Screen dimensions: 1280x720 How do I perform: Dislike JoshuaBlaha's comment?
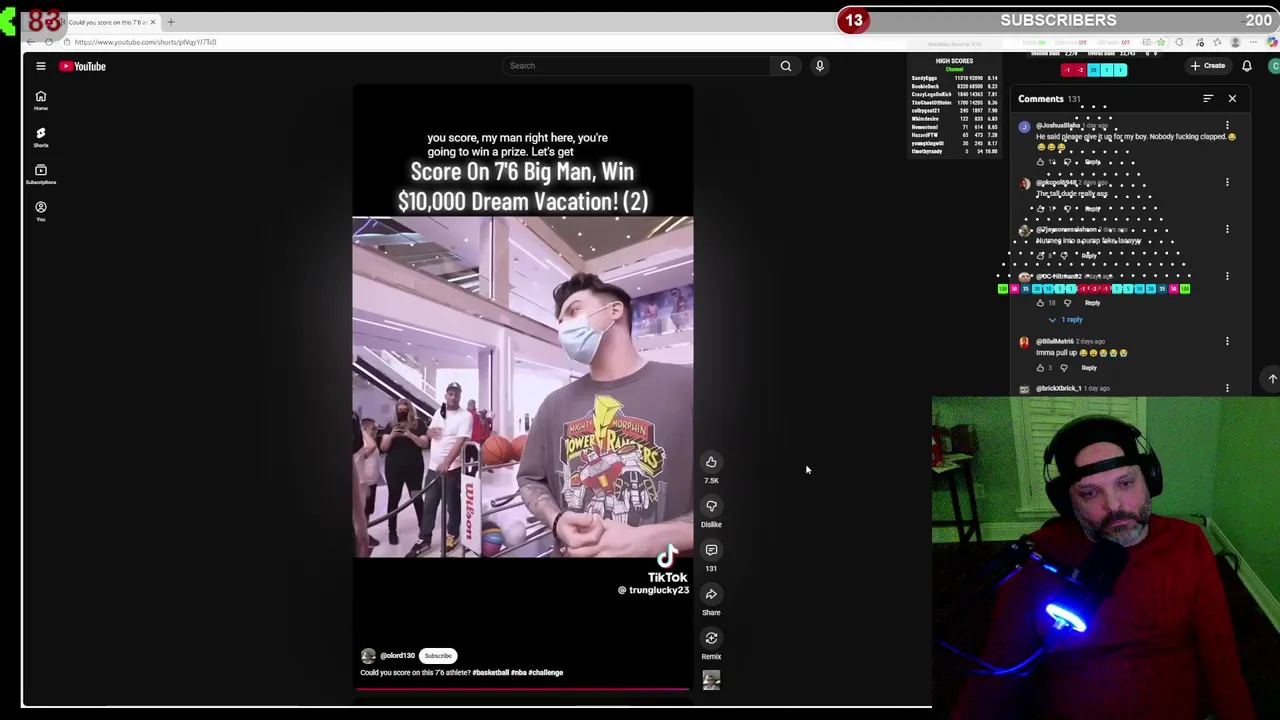pos(1067,162)
